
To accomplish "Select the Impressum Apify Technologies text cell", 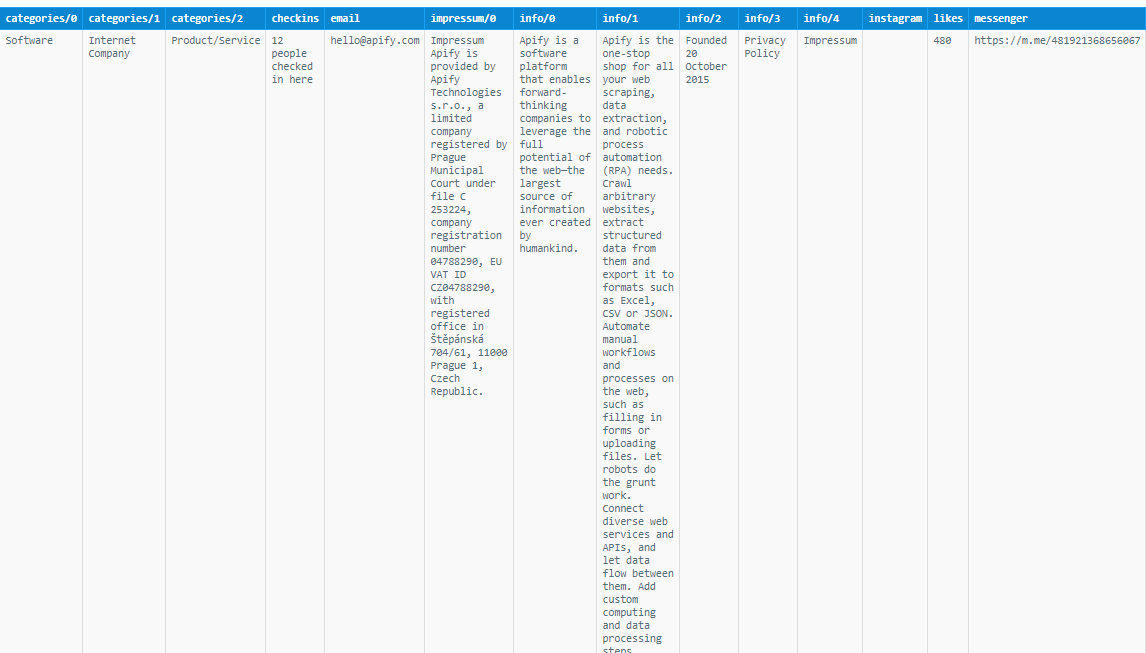I will tap(469, 341).
